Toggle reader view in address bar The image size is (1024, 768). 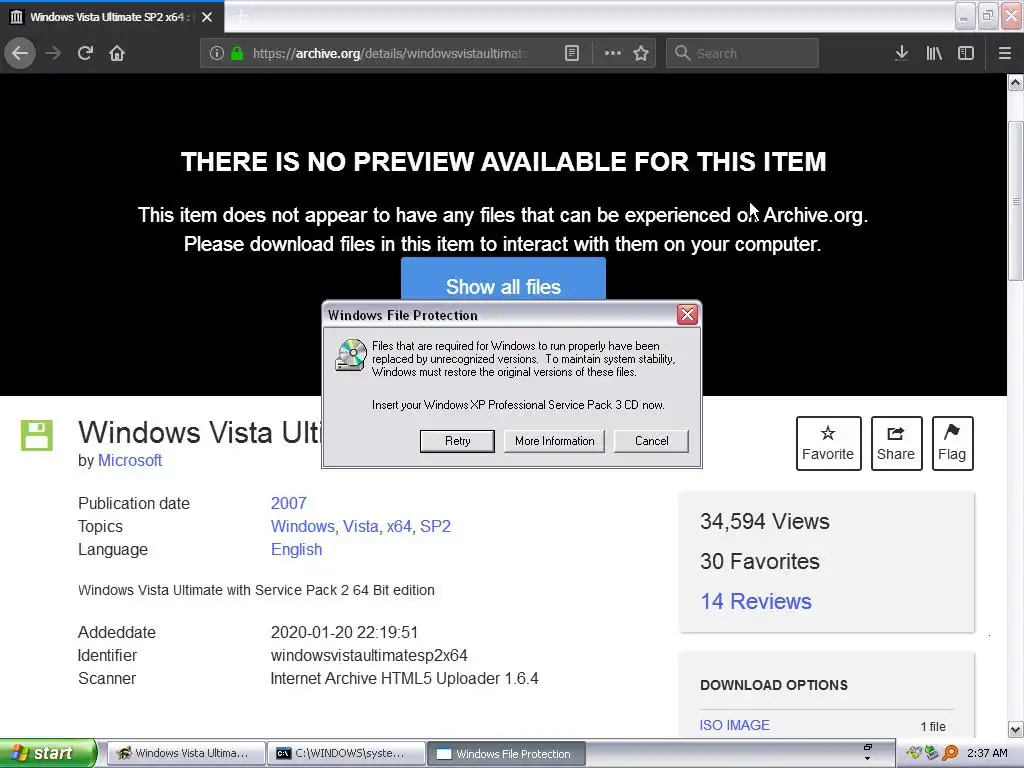[x=571, y=53]
